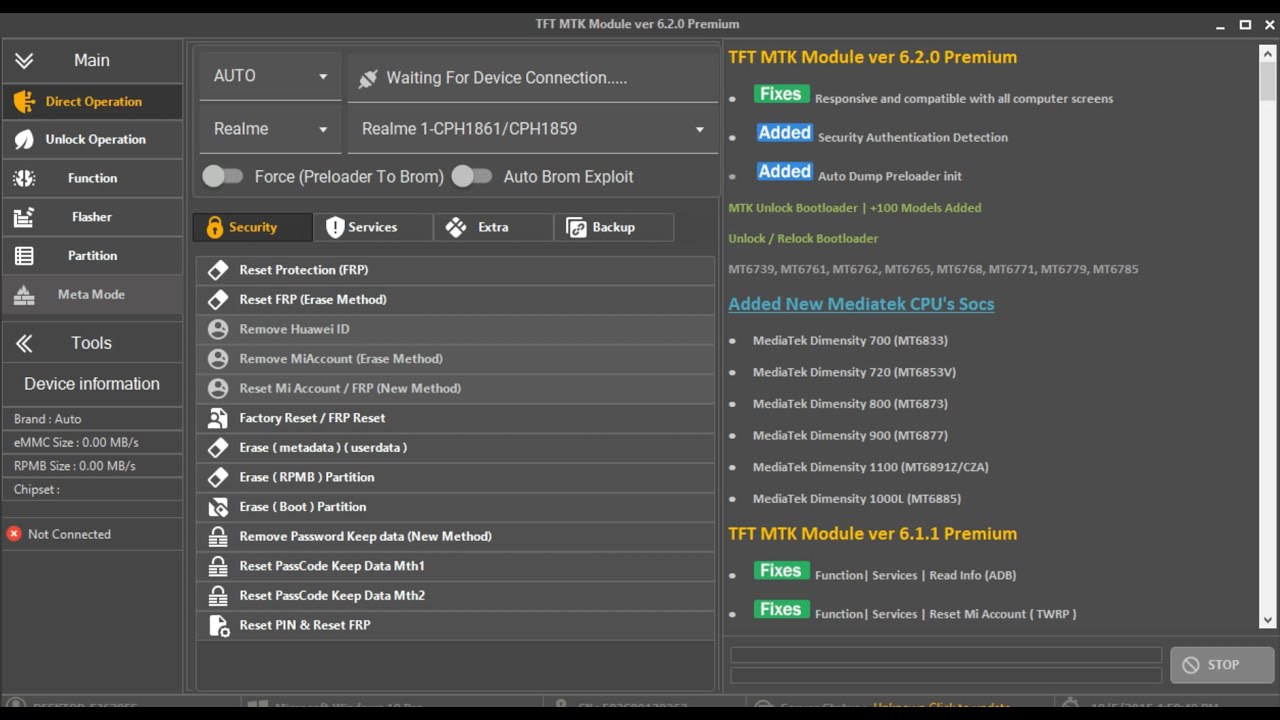
Task: Open the Realme 1-CPH1861/CPH1859 model dropdown
Action: click(532, 129)
